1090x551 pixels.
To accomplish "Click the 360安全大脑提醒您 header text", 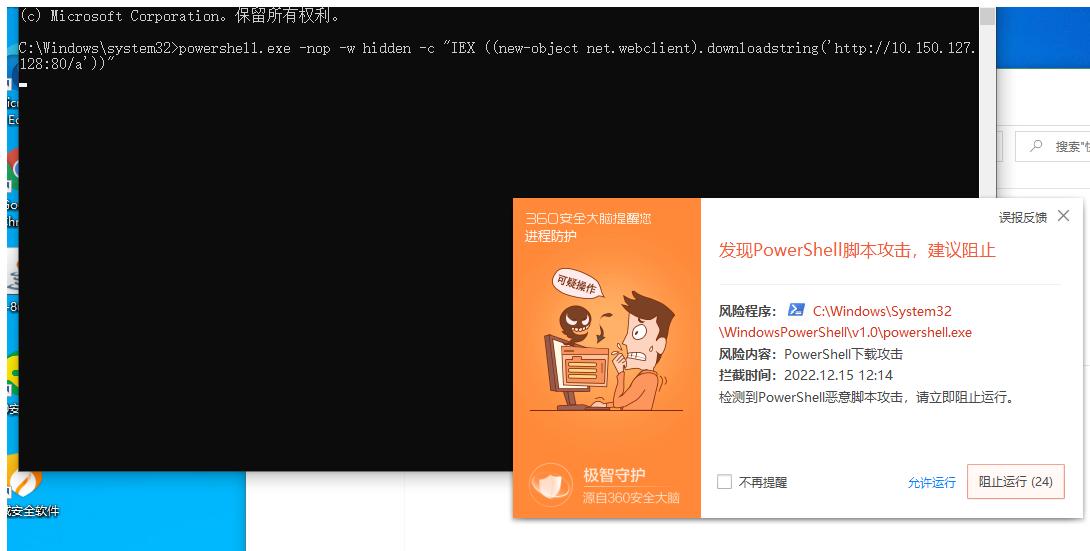I will (588, 218).
